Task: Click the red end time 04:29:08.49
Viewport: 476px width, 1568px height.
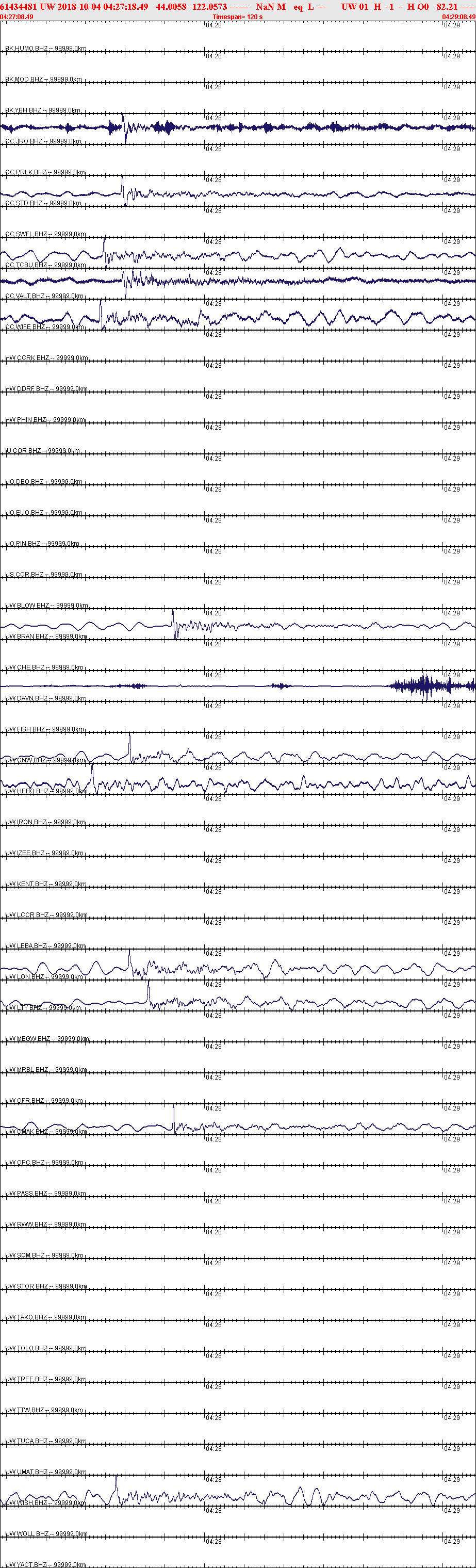Action: click(459, 17)
